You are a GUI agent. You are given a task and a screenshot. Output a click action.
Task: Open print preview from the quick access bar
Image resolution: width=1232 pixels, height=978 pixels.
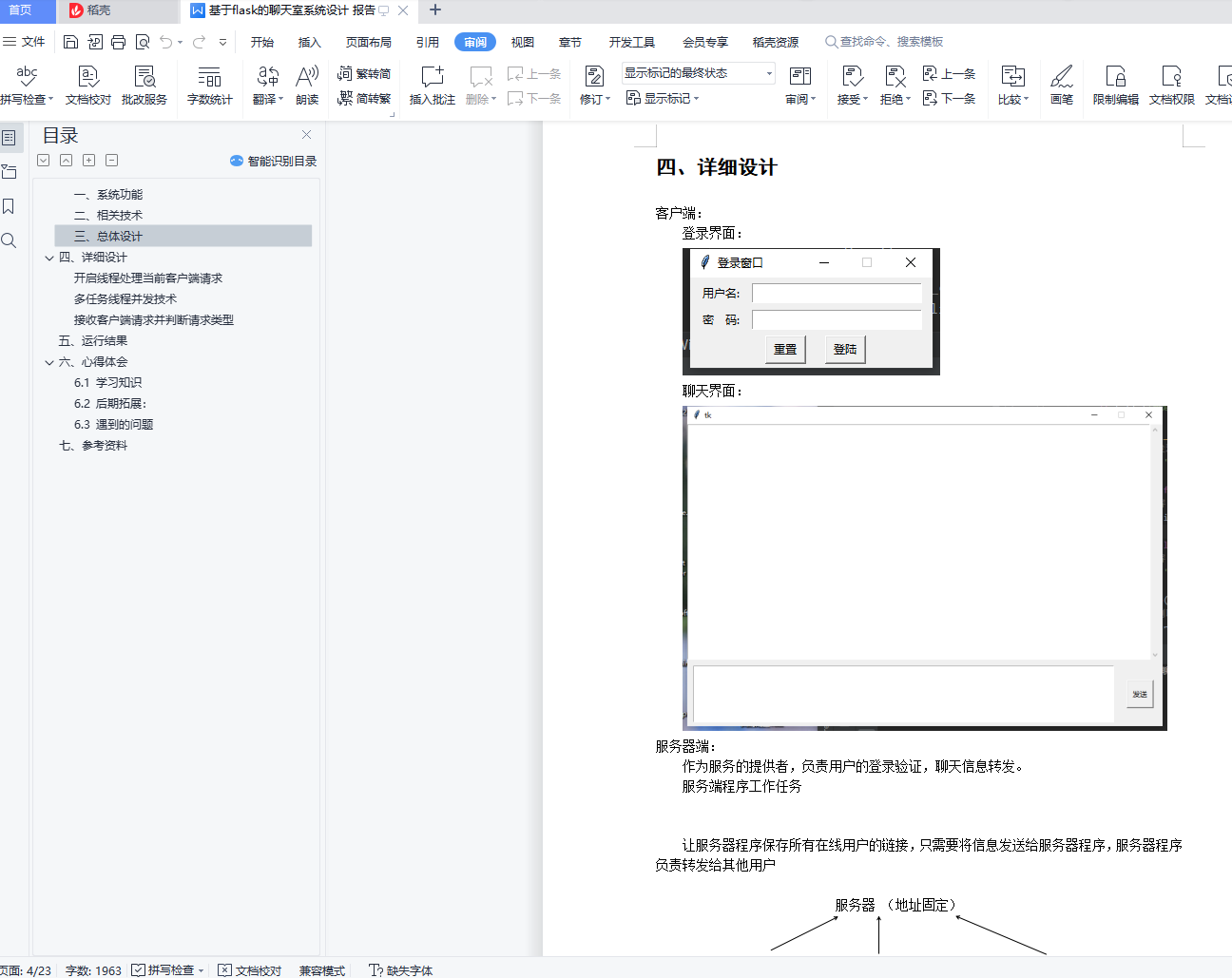(x=143, y=42)
